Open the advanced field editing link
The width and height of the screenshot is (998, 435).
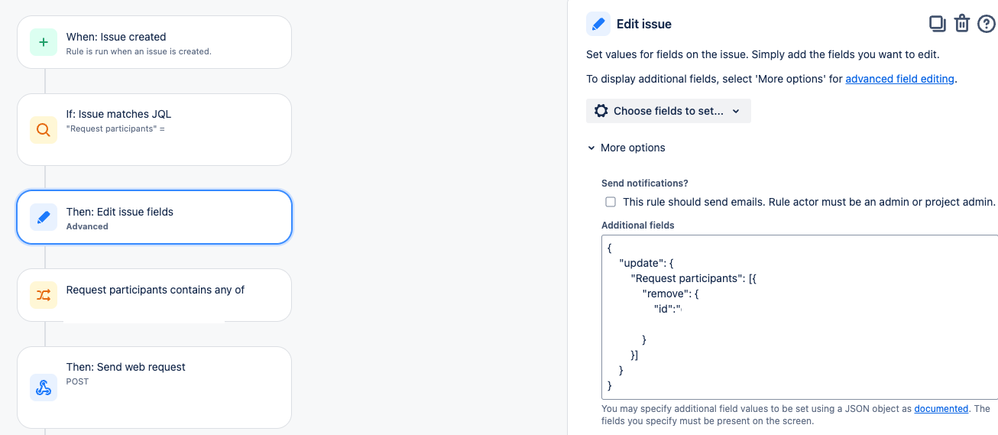click(900, 80)
